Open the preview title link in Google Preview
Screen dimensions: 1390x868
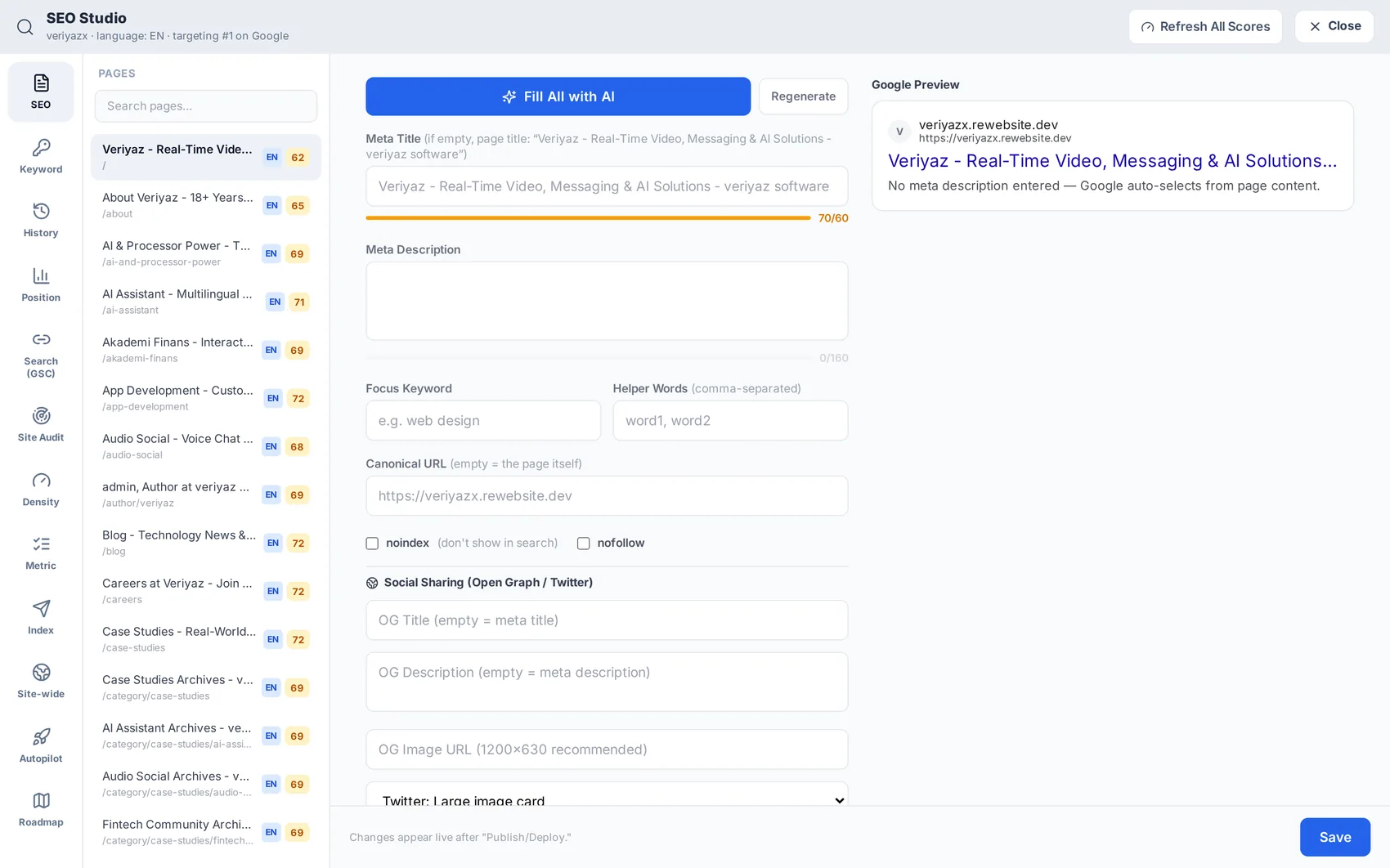(1112, 161)
